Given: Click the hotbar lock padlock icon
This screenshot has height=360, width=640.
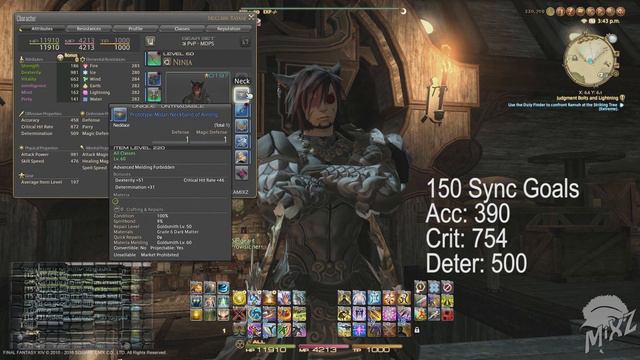Looking at the screenshot, I should pos(417,329).
